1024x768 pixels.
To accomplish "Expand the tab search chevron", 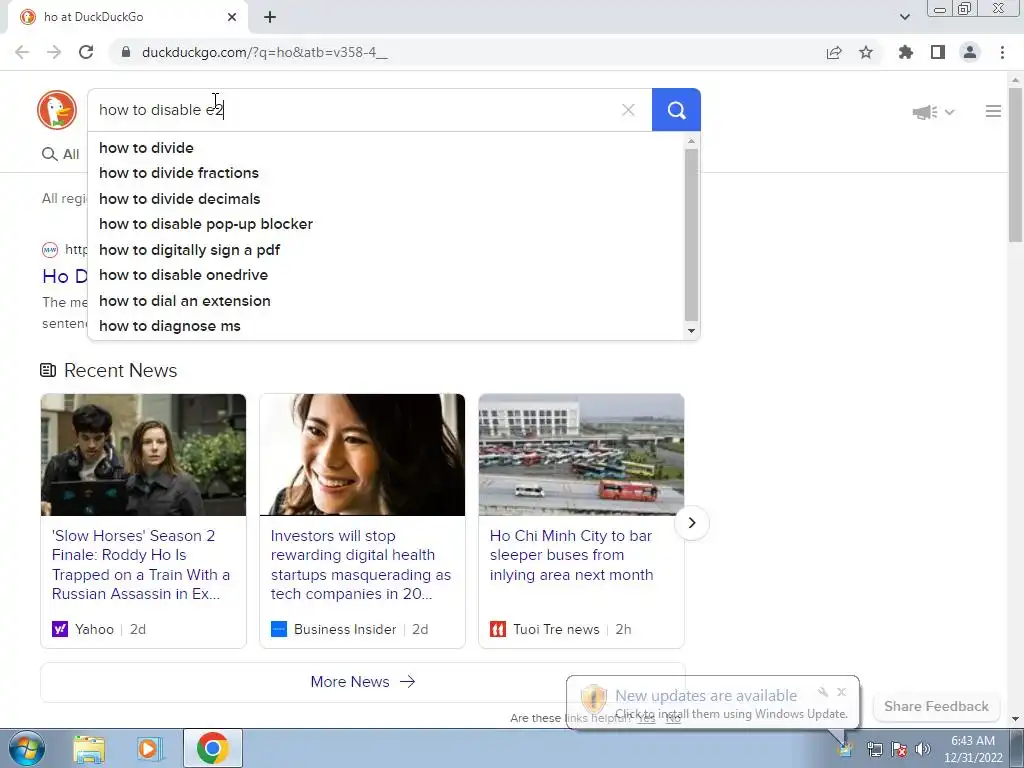I will point(904,17).
